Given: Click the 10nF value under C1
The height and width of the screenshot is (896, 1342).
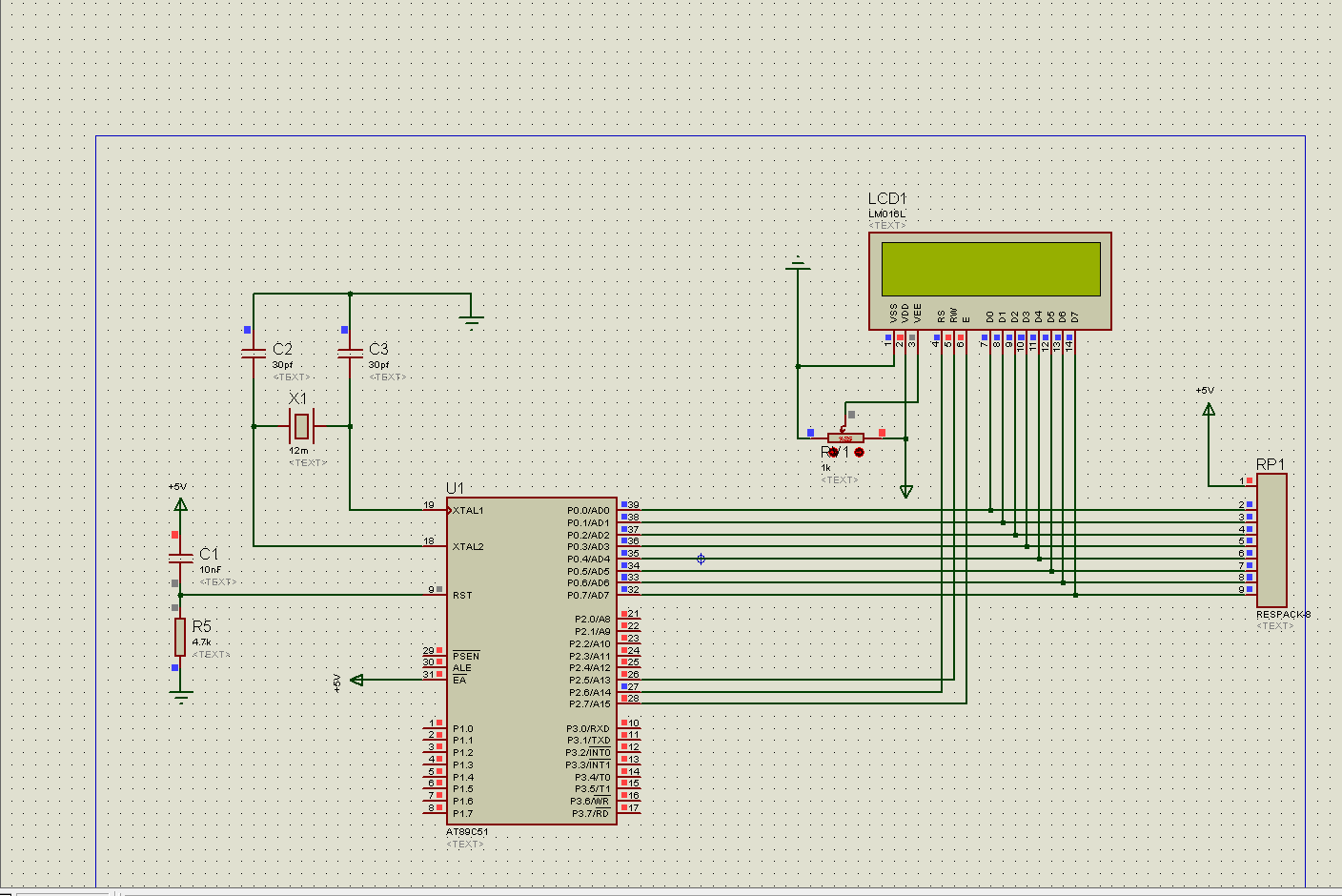Looking at the screenshot, I should tap(210, 570).
